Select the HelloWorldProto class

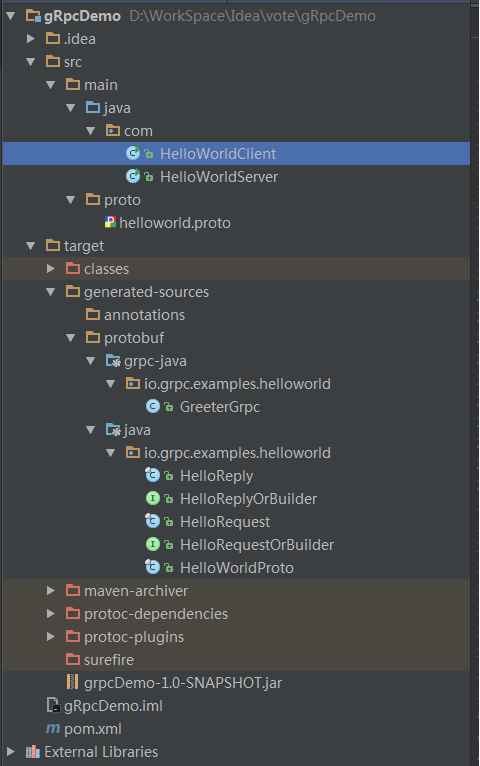pyautogui.click(x=237, y=568)
